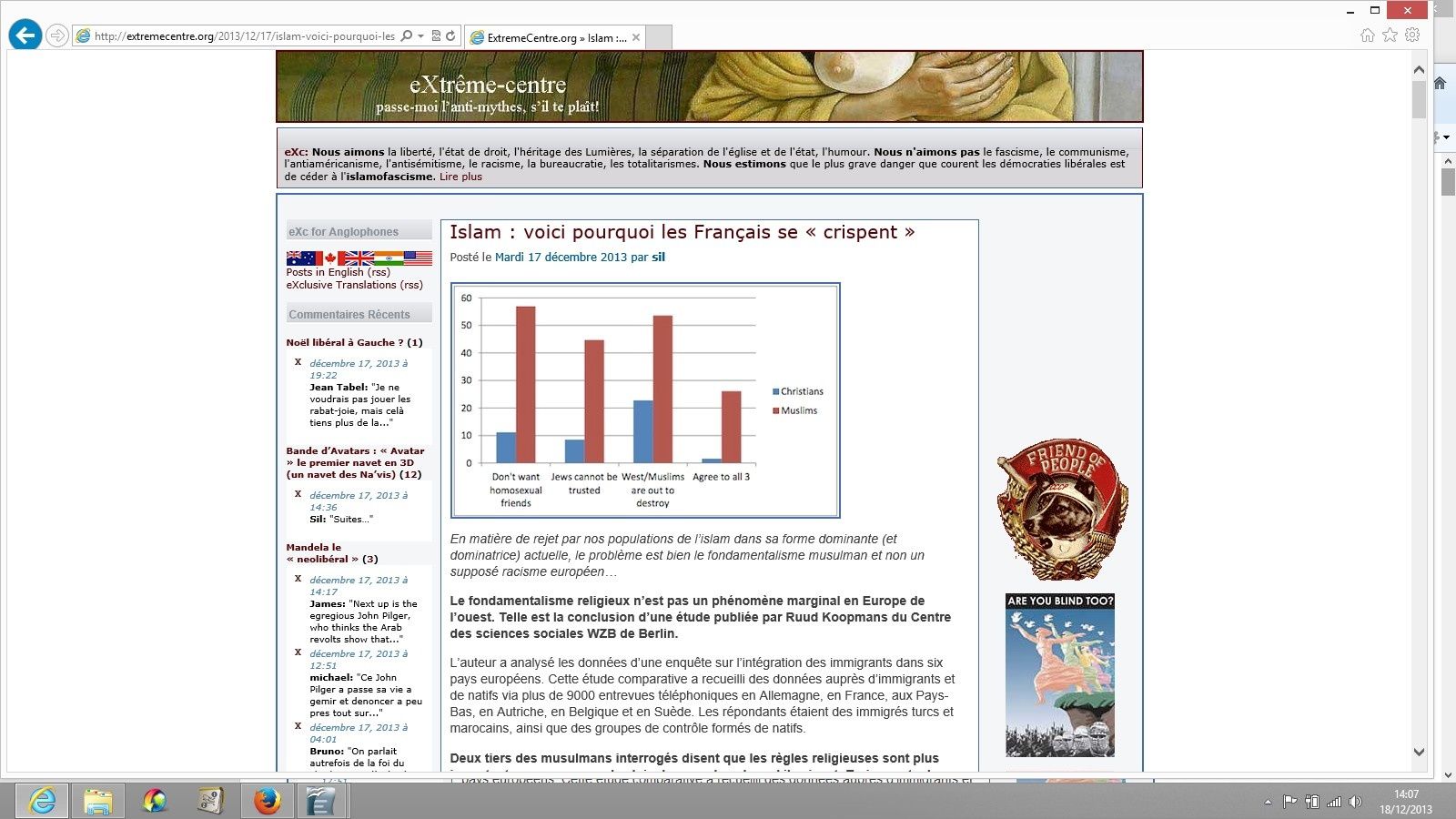This screenshot has height=819, width=1456.
Task: Click the X marker beside Jean Tabel comment
Action: click(298, 362)
